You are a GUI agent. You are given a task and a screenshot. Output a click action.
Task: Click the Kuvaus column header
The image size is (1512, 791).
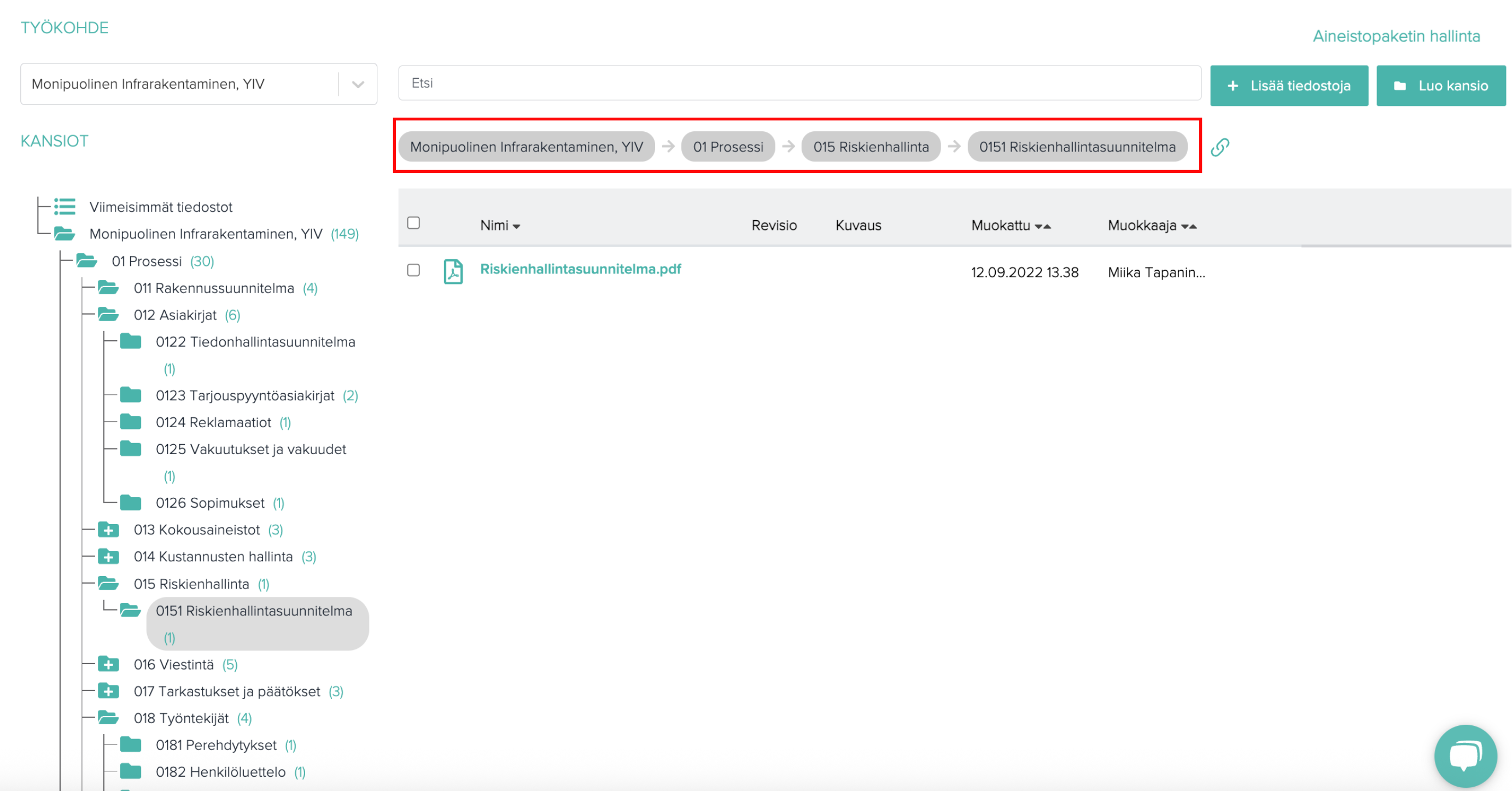pos(858,225)
